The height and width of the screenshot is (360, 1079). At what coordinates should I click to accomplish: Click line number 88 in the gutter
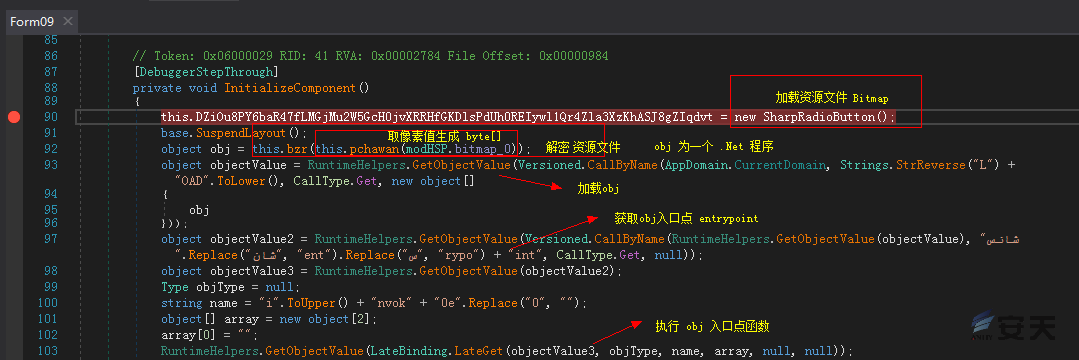[x=51, y=88]
